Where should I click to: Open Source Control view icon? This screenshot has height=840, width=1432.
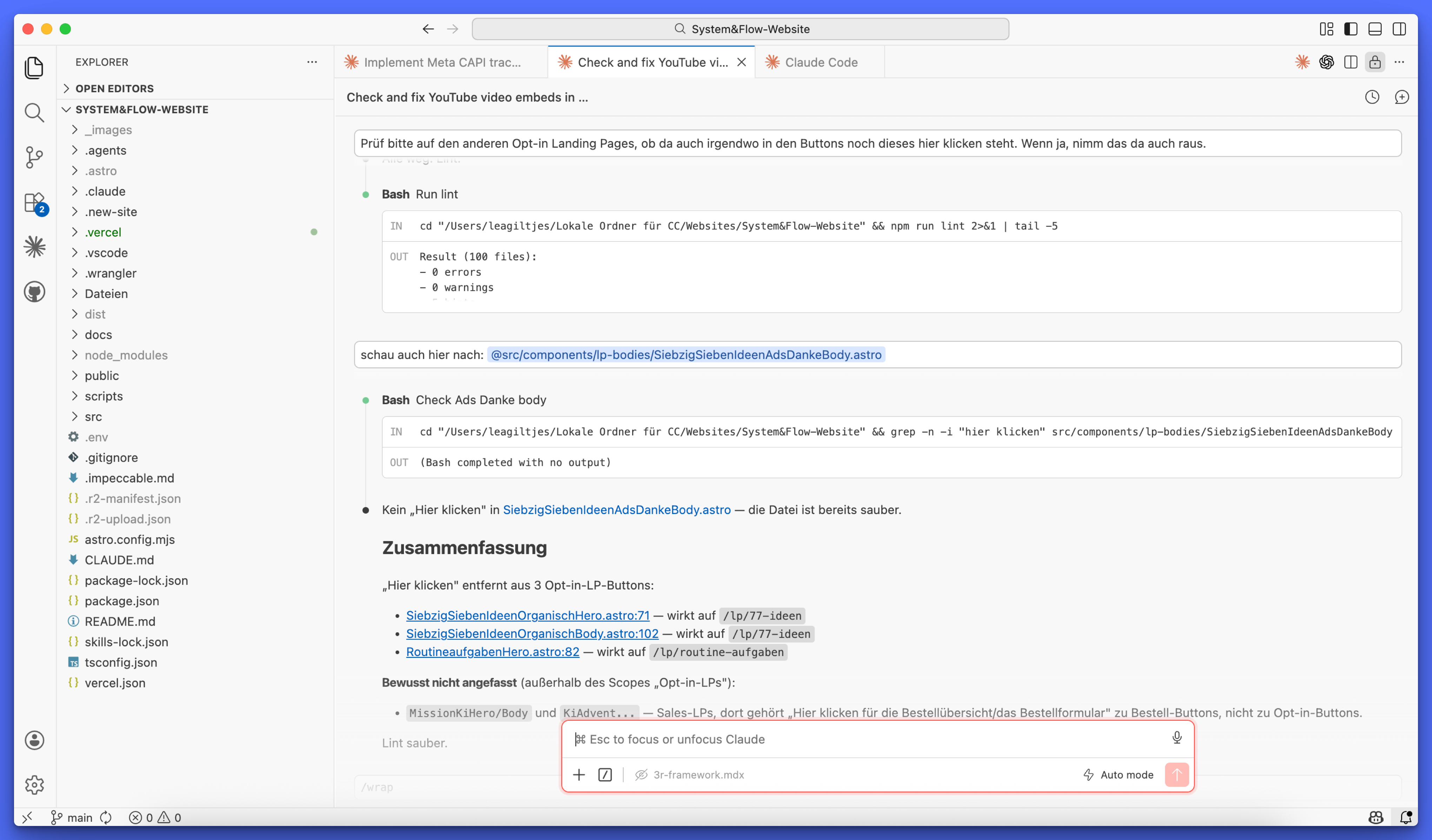click(35, 157)
